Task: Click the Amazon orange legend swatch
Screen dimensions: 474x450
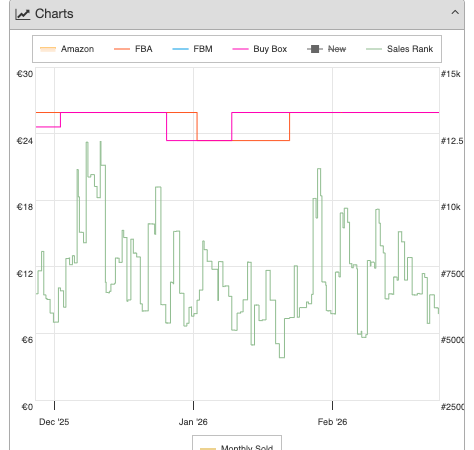Action: tap(48, 49)
